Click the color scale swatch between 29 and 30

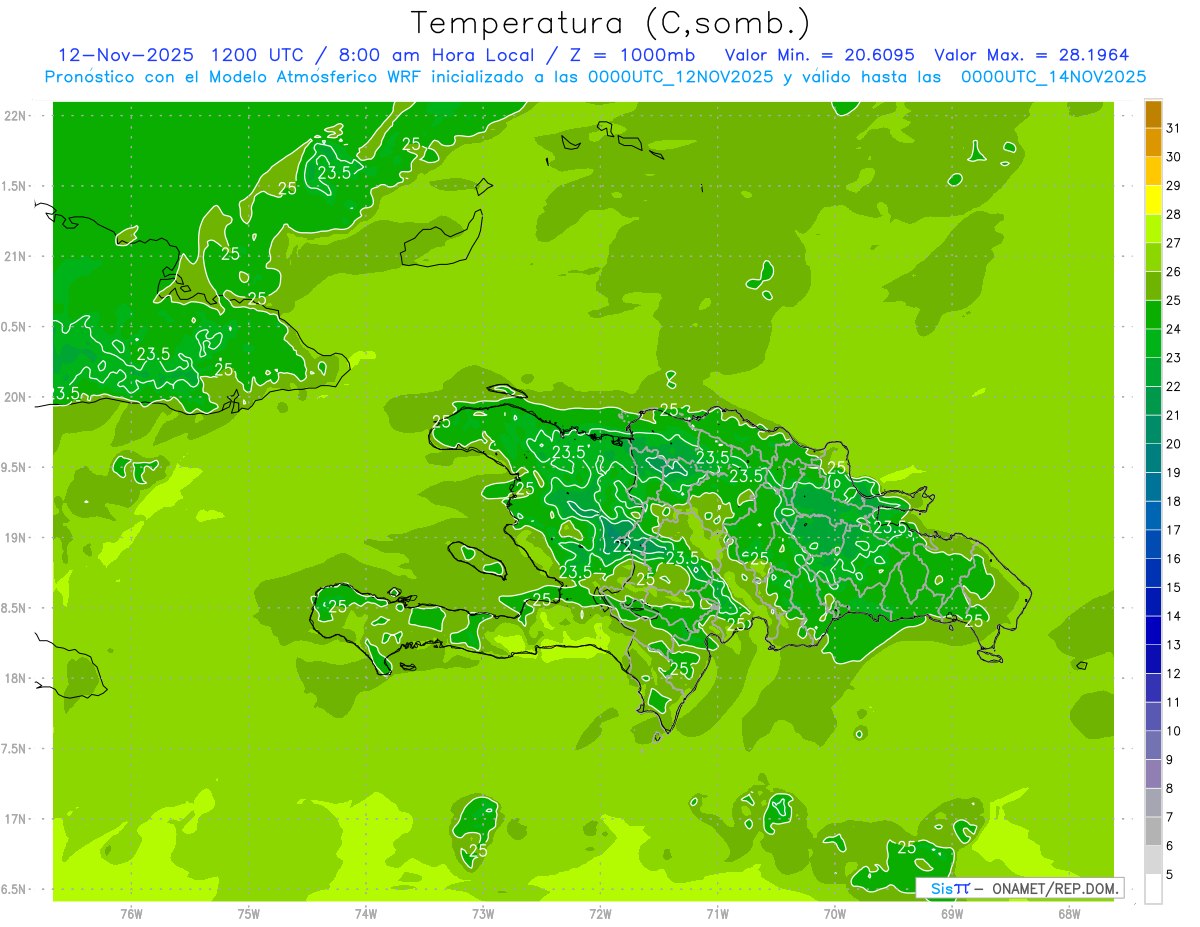(x=1153, y=171)
